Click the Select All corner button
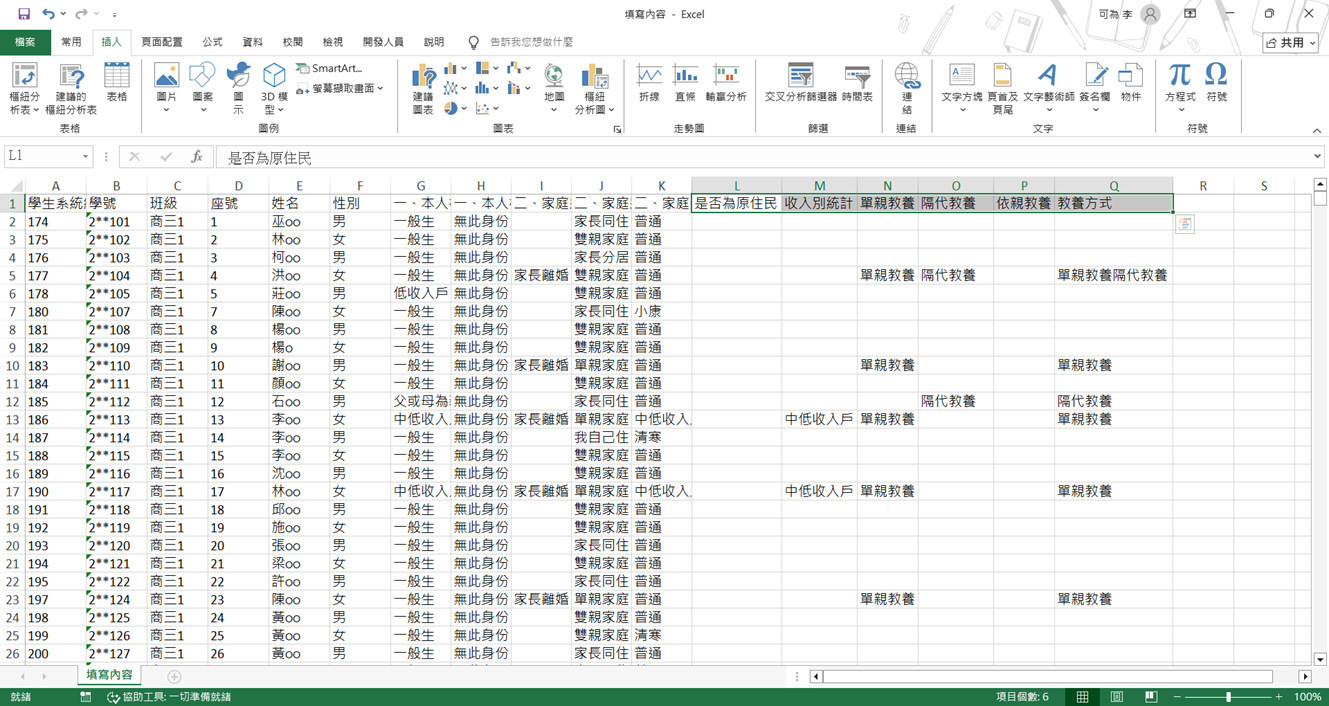This screenshot has width=1329, height=706. tap(13, 186)
